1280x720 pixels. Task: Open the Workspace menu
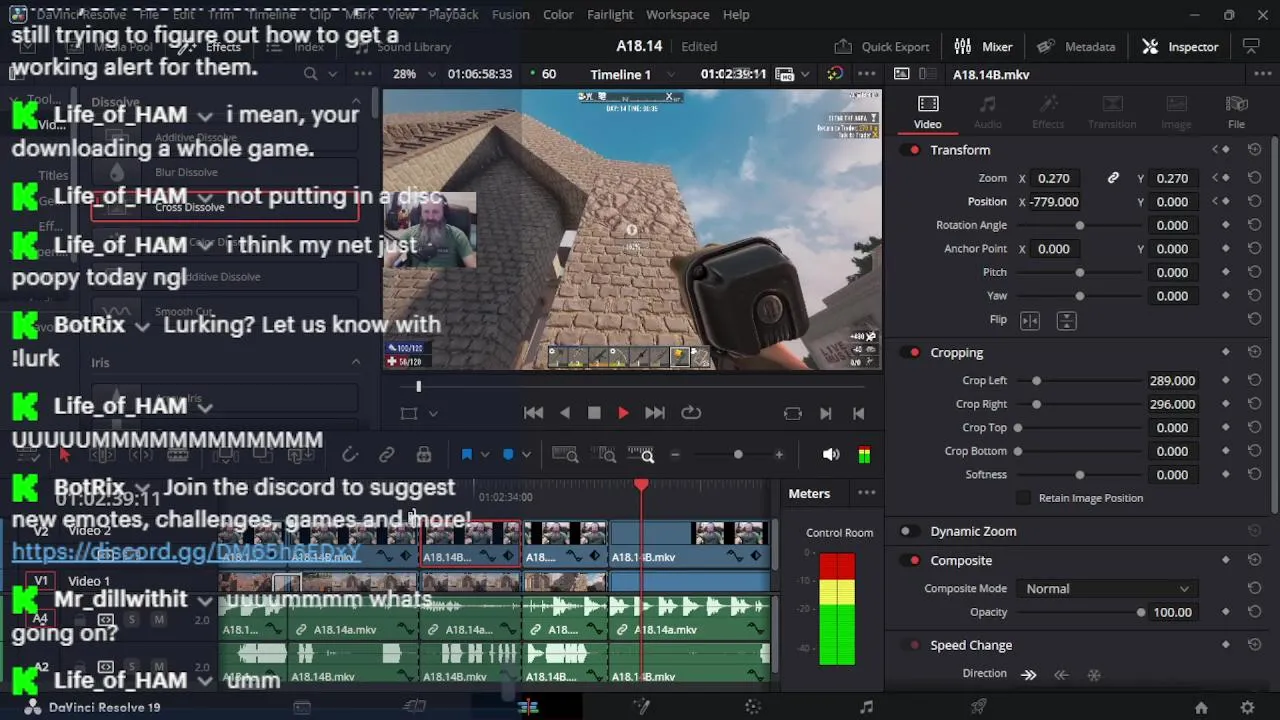[x=677, y=14]
